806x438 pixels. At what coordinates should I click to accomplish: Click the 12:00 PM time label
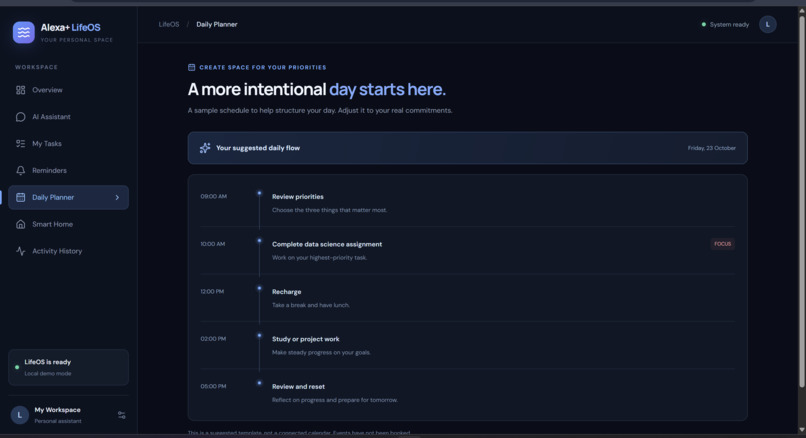(x=212, y=291)
